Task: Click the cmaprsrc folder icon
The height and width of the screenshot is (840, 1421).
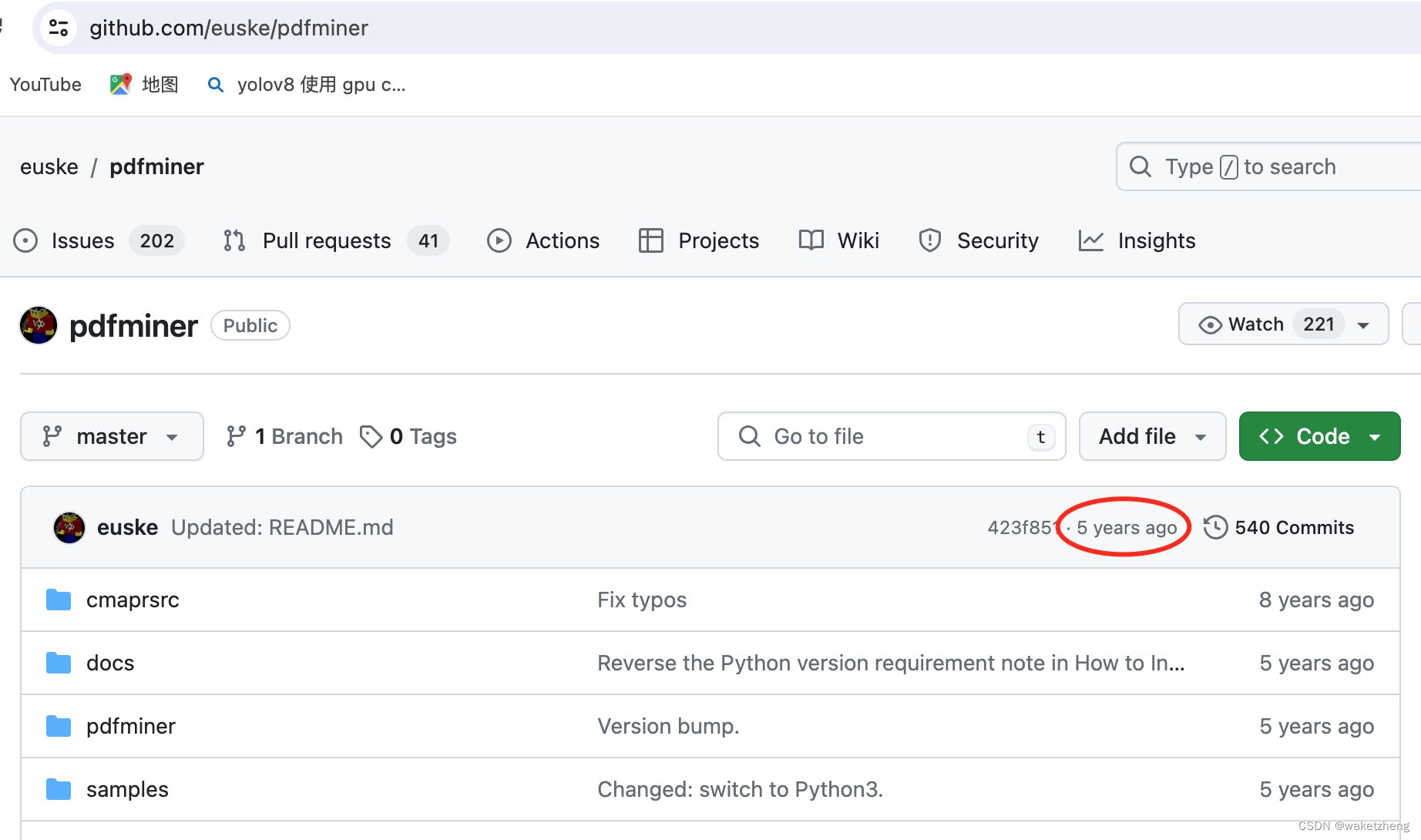Action: (59, 600)
